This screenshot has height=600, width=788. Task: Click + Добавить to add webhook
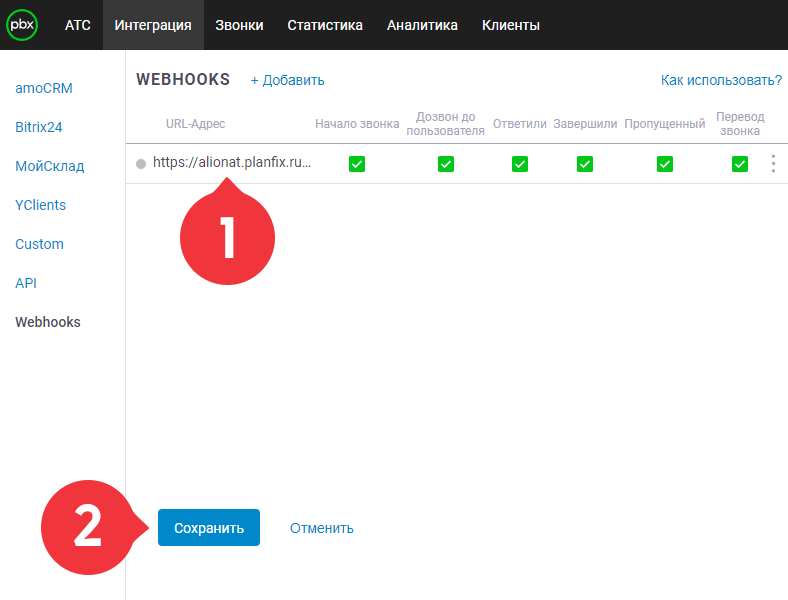coord(287,80)
